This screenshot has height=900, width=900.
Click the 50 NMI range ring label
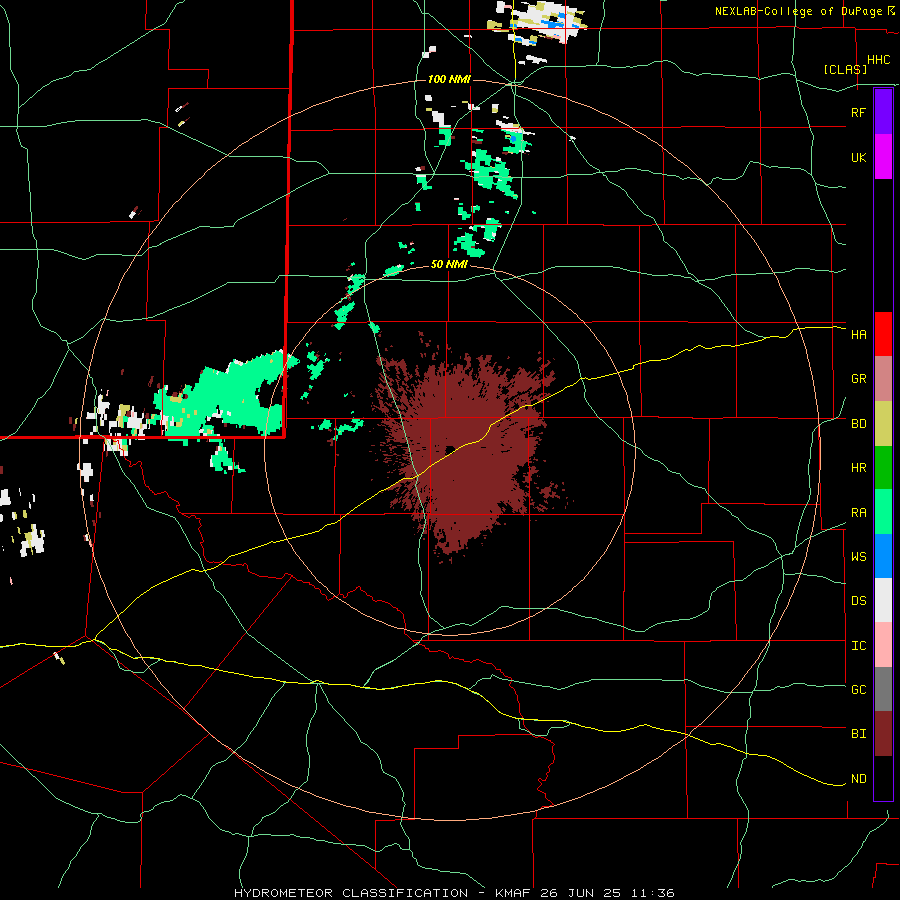(x=449, y=264)
